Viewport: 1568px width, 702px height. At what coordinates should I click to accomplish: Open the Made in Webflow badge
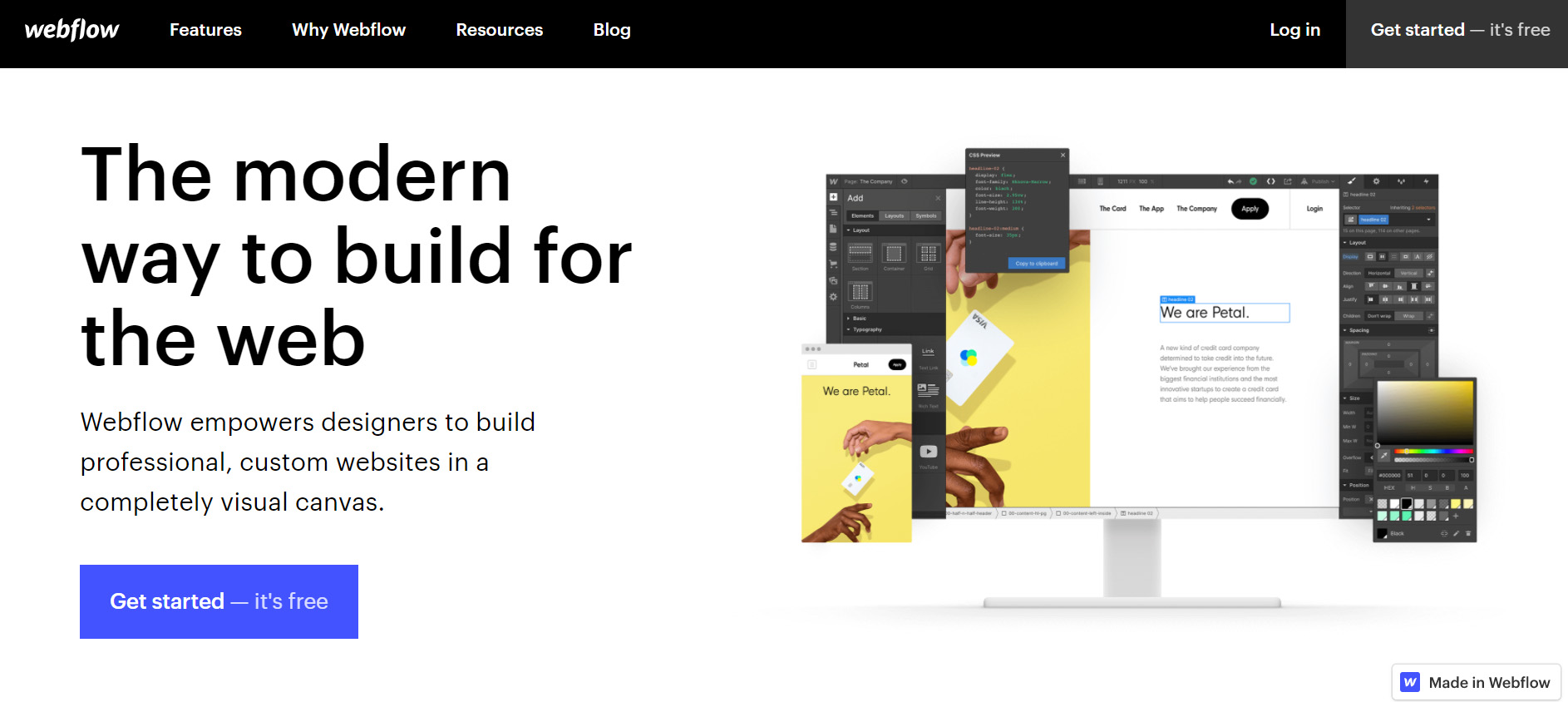[1476, 682]
